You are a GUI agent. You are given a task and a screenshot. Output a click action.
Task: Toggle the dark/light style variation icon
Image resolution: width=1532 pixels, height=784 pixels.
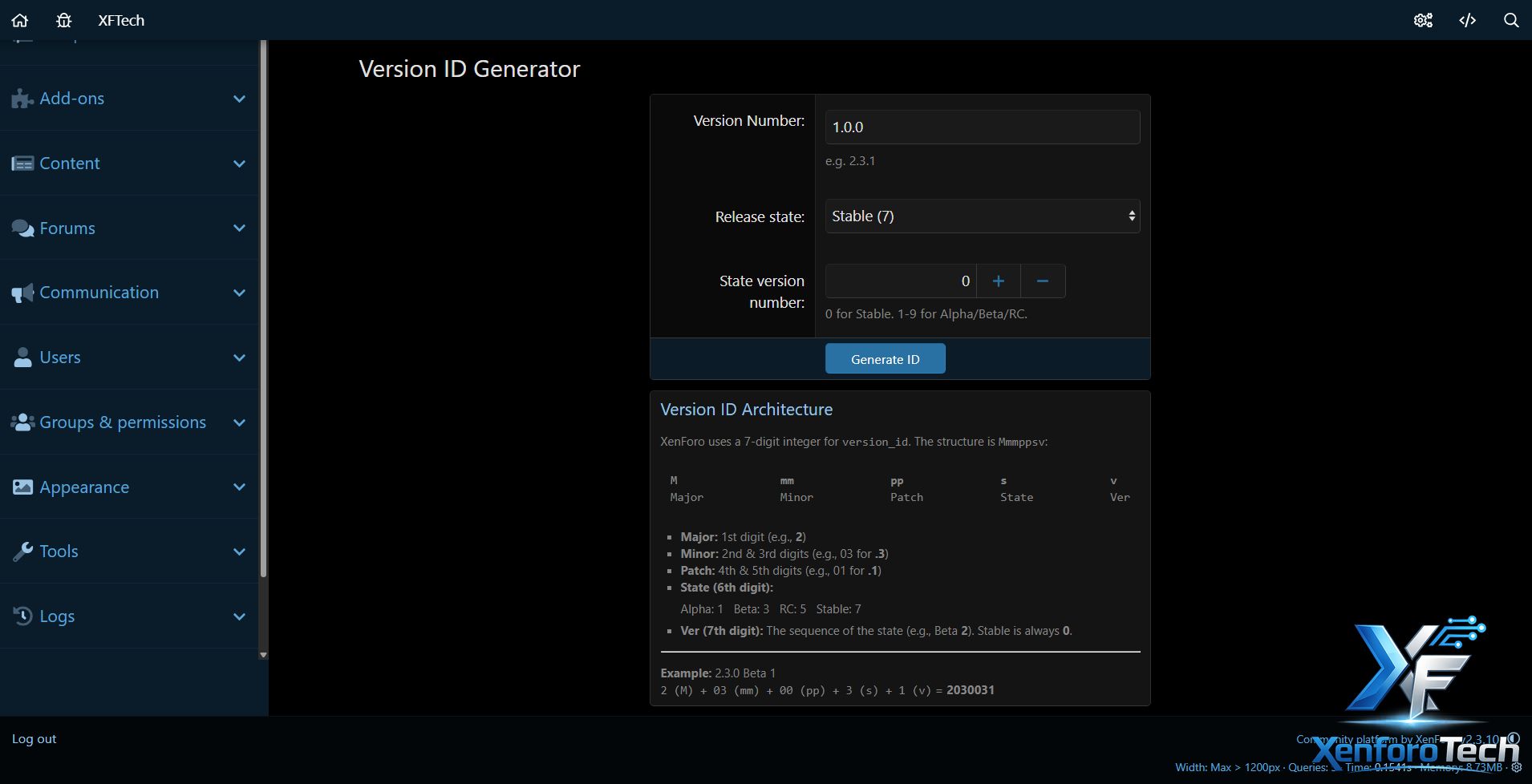(x=1514, y=738)
